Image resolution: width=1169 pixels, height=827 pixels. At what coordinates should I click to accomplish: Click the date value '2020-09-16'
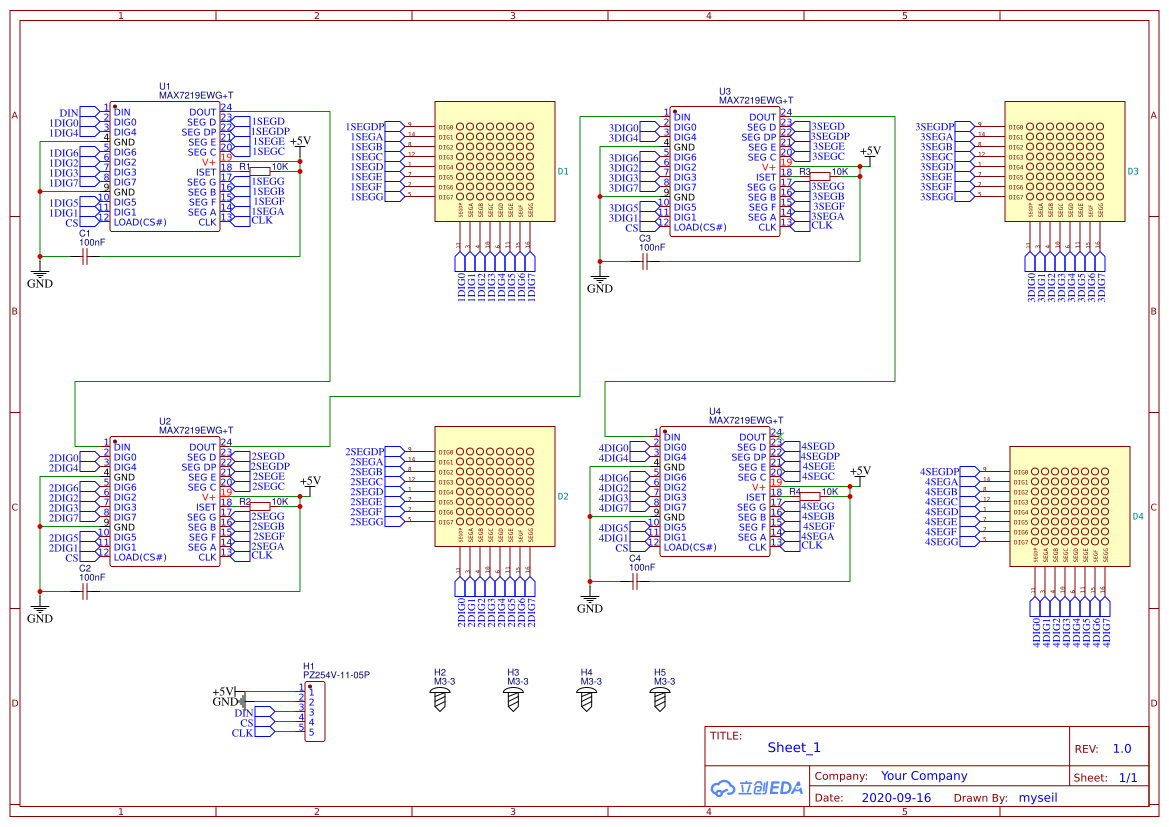896,797
